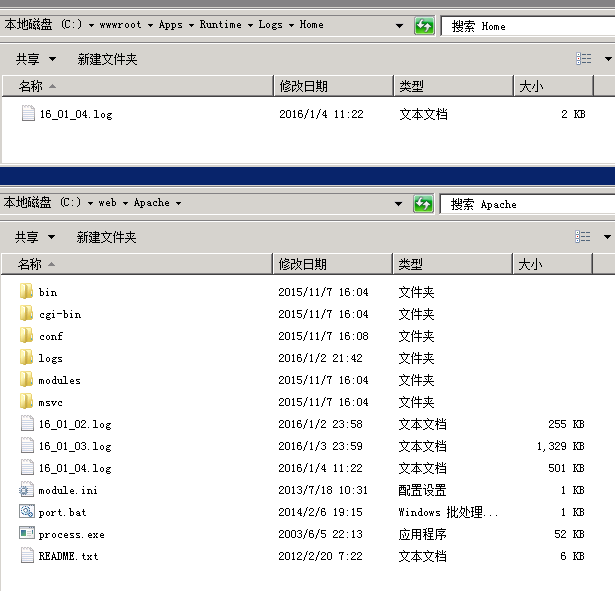Select the cgi-bin folder icon
This screenshot has height=591, width=615.
(x=27, y=314)
